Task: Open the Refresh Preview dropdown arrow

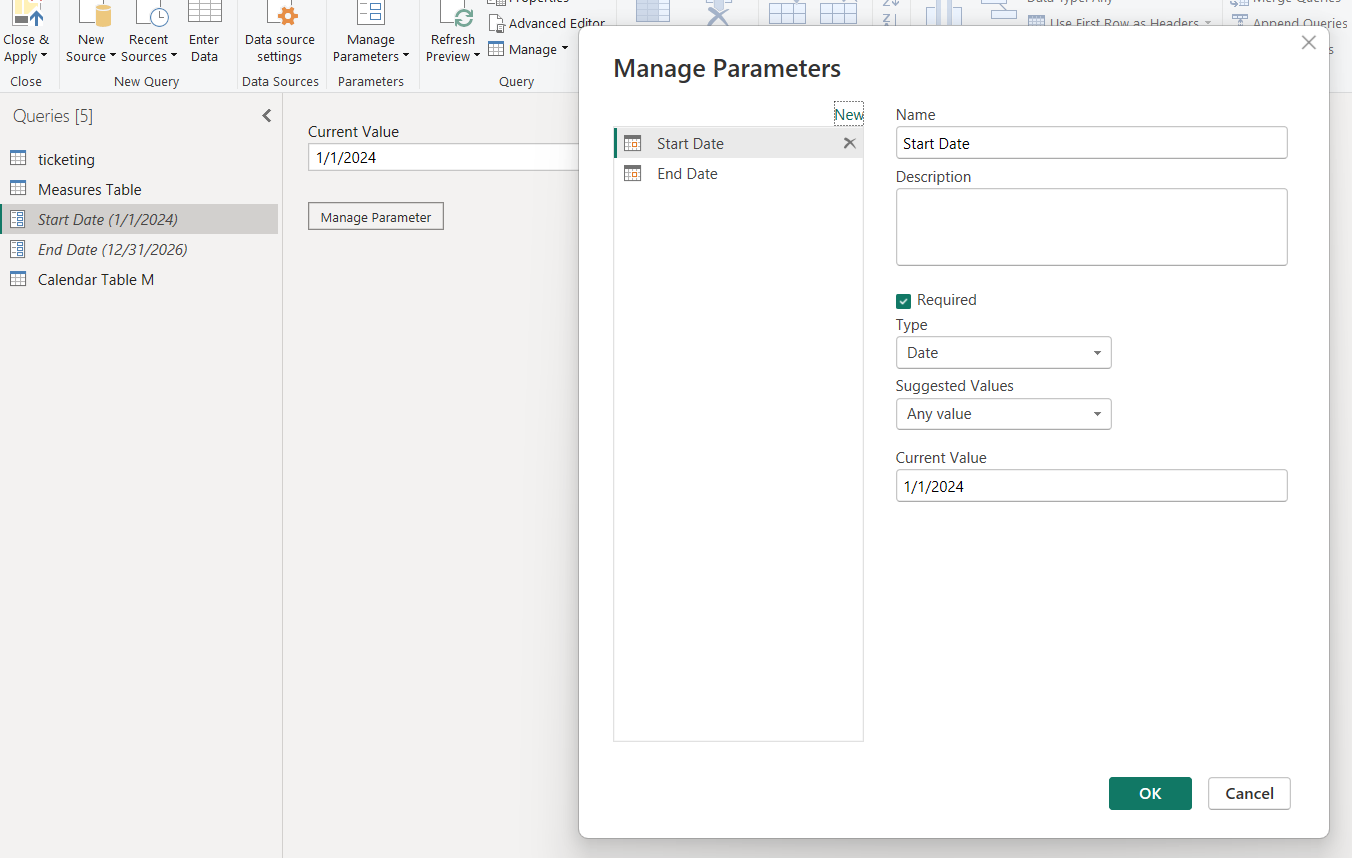Action: [477, 57]
